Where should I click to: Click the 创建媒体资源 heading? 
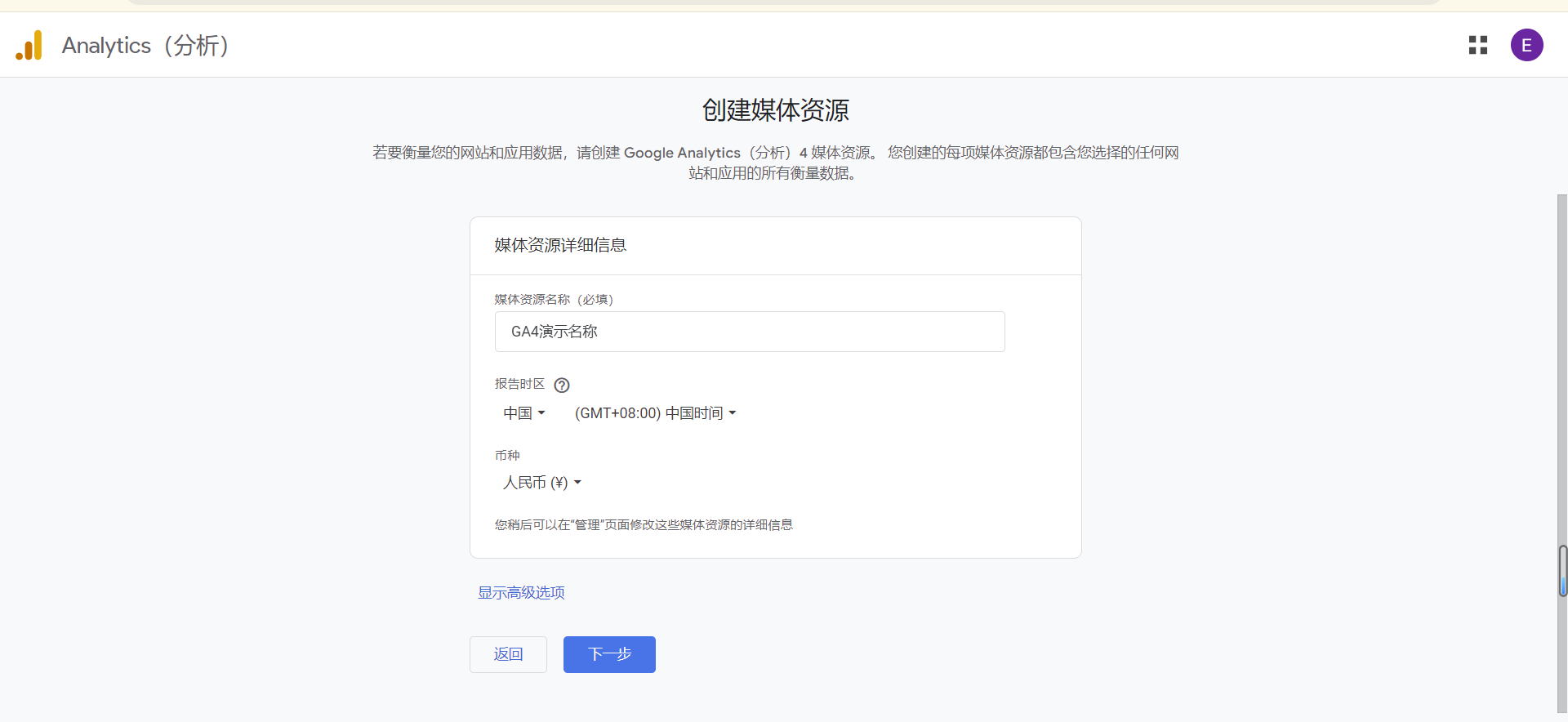(776, 110)
